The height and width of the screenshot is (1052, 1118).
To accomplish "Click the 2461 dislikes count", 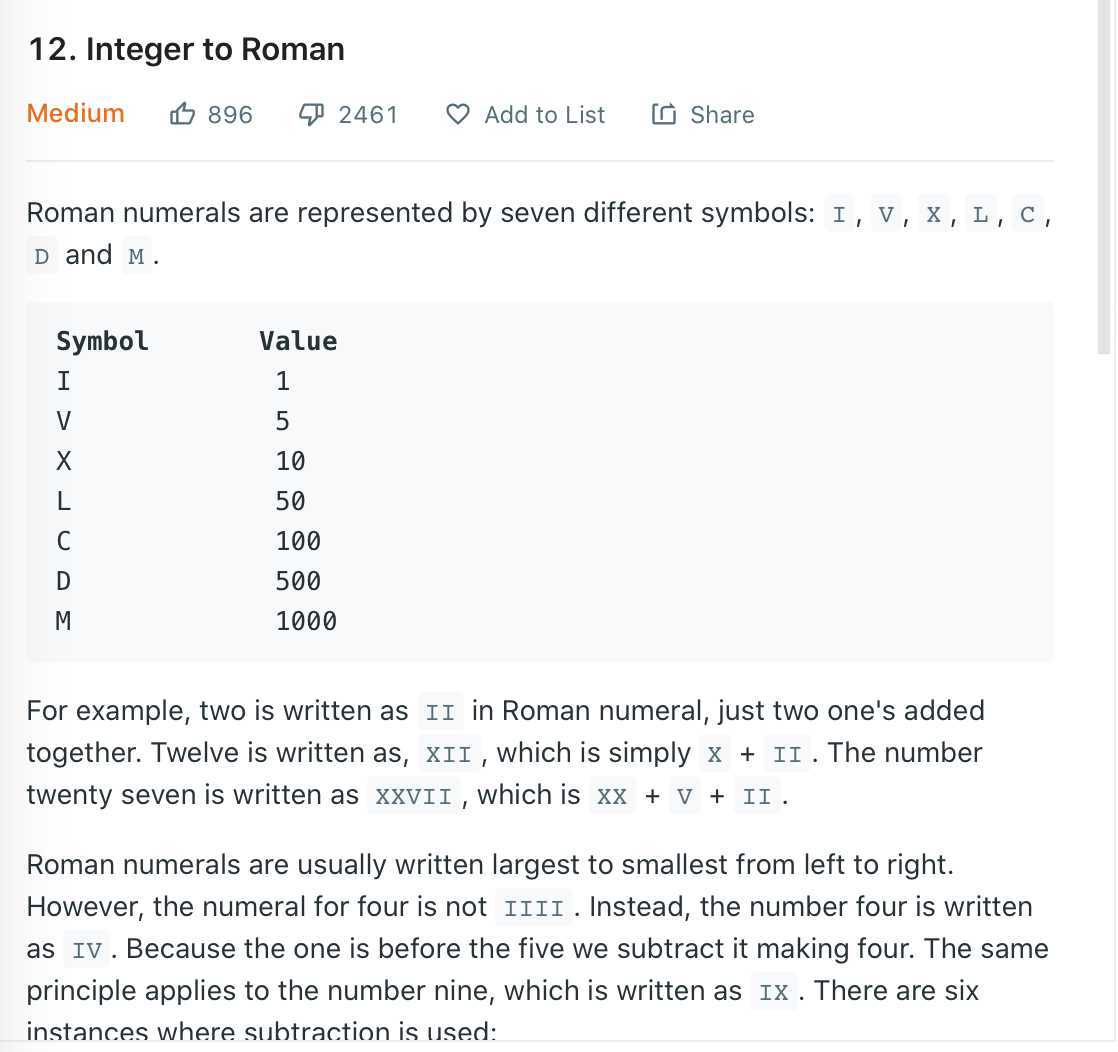I will click(368, 115).
